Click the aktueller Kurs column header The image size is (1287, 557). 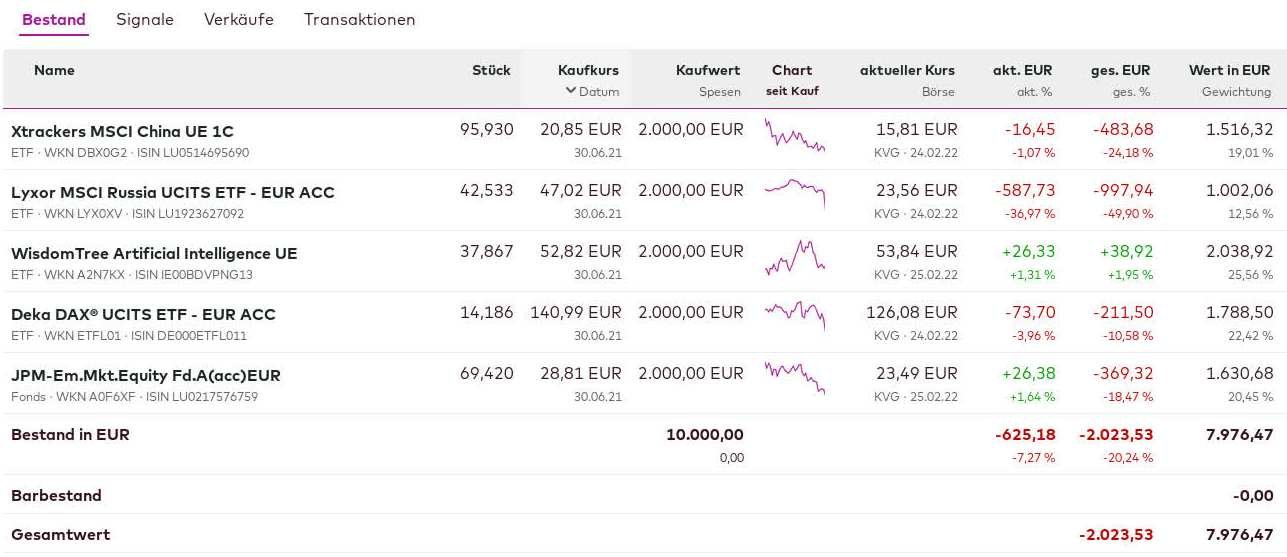pos(907,70)
